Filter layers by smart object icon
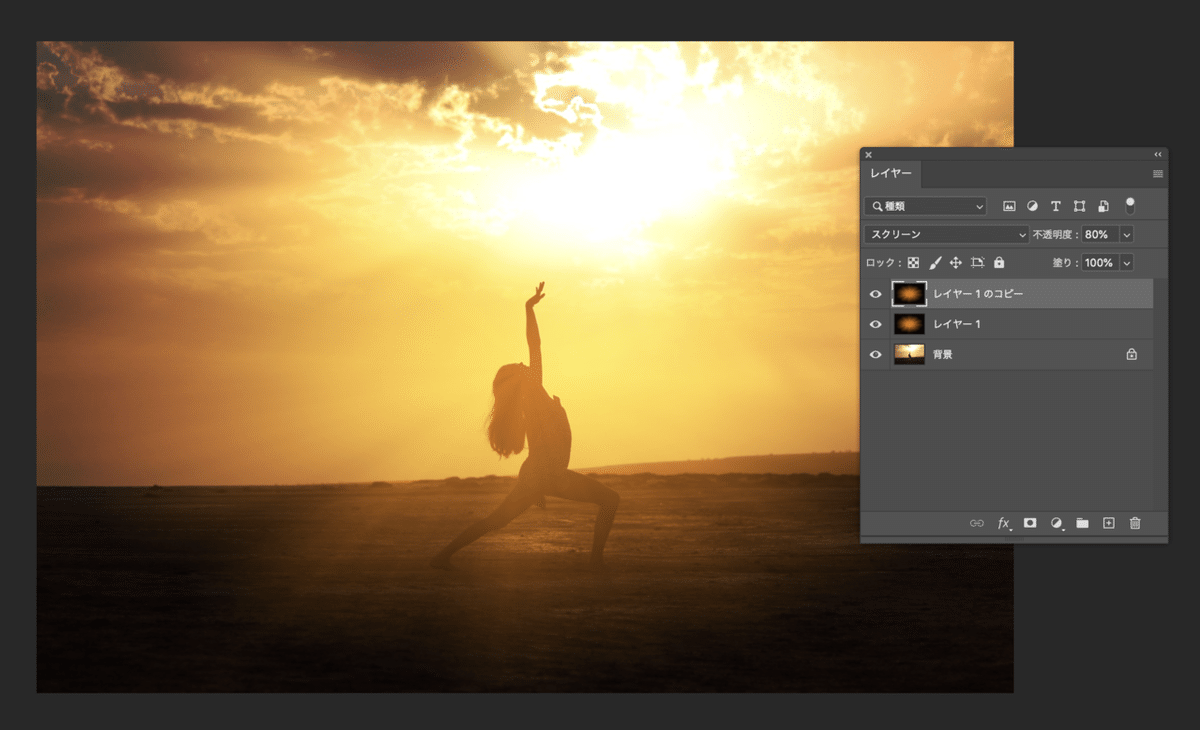The height and width of the screenshot is (730, 1200). 1103,206
